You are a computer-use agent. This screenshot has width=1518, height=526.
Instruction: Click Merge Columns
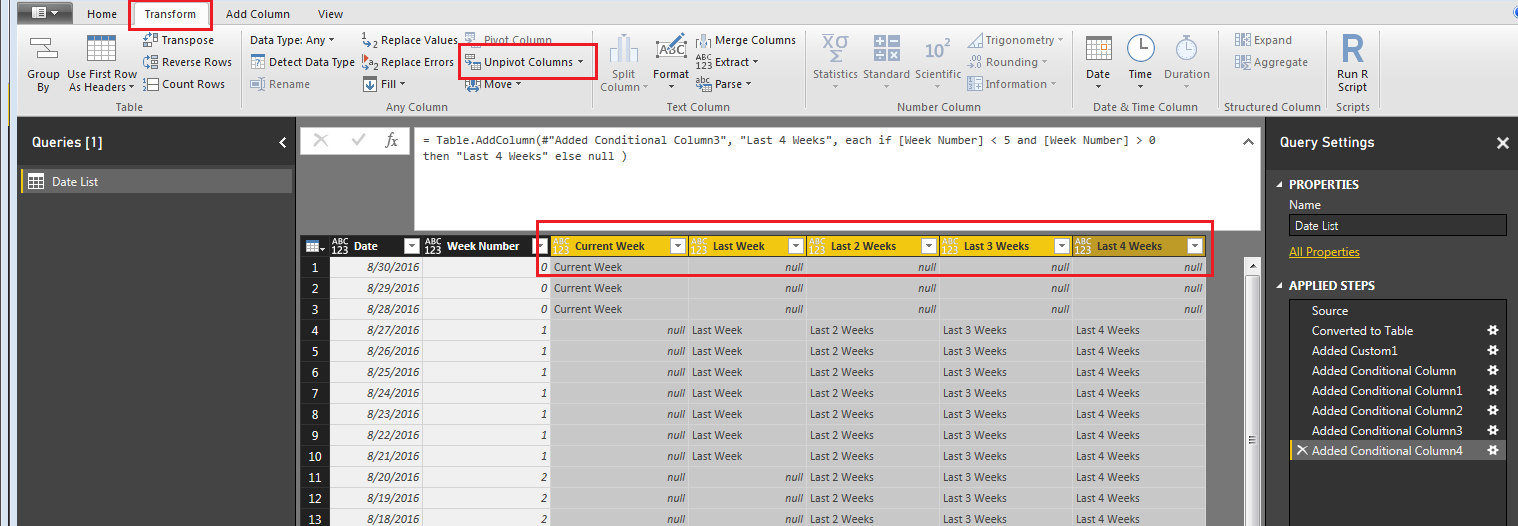click(746, 40)
